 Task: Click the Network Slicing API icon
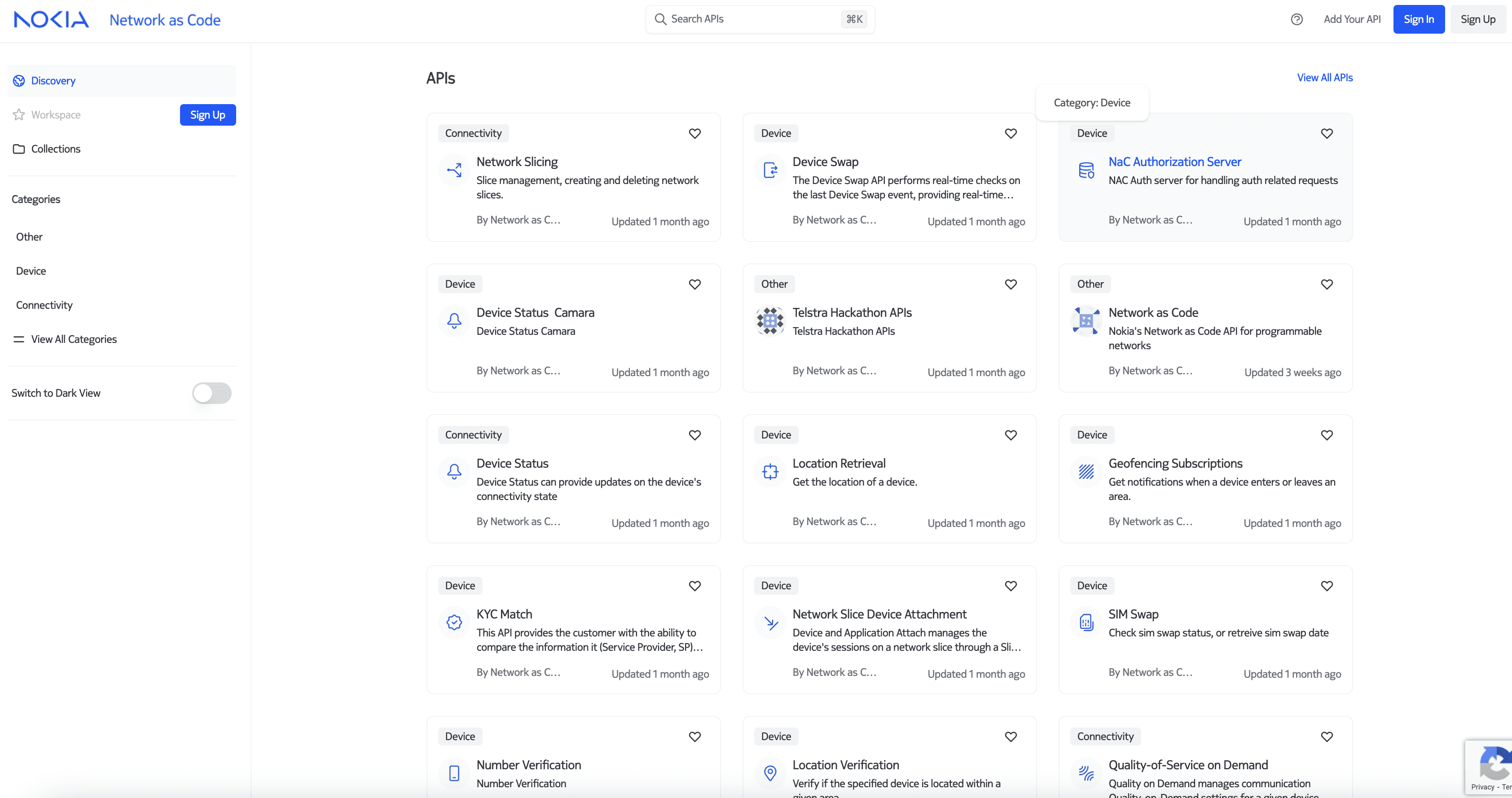pyautogui.click(x=454, y=170)
